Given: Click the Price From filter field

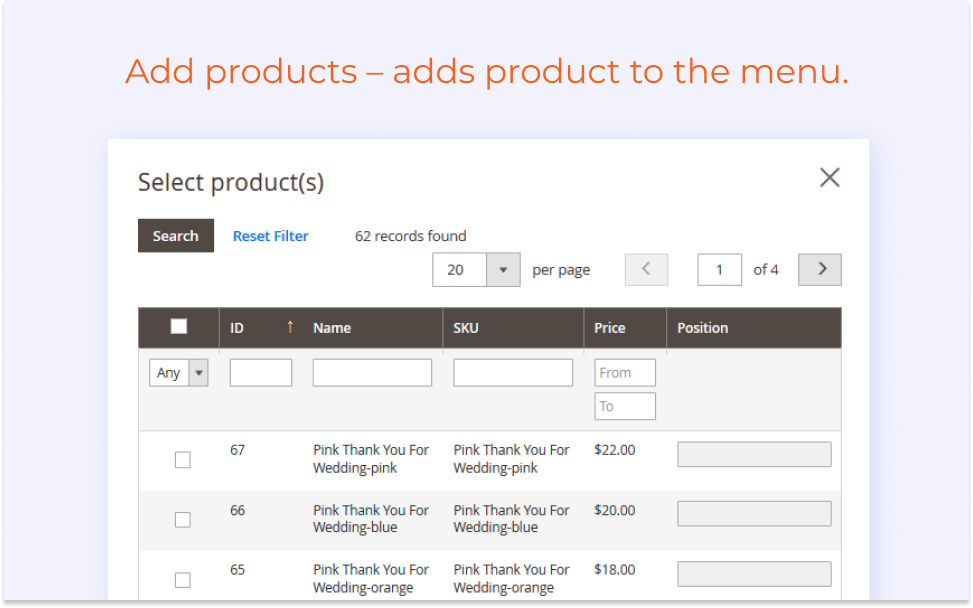Looking at the screenshot, I should (x=625, y=373).
